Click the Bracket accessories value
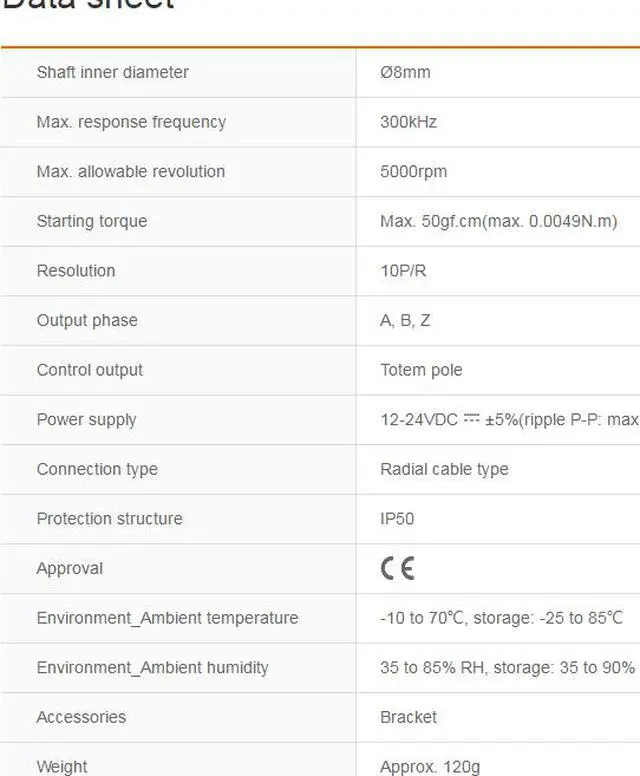The image size is (640, 776). tap(408, 717)
